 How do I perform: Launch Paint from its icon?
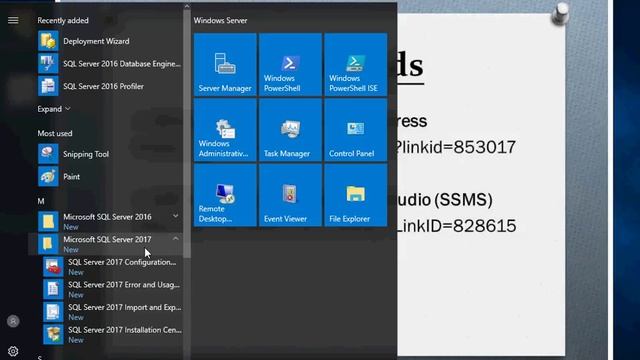point(48,176)
